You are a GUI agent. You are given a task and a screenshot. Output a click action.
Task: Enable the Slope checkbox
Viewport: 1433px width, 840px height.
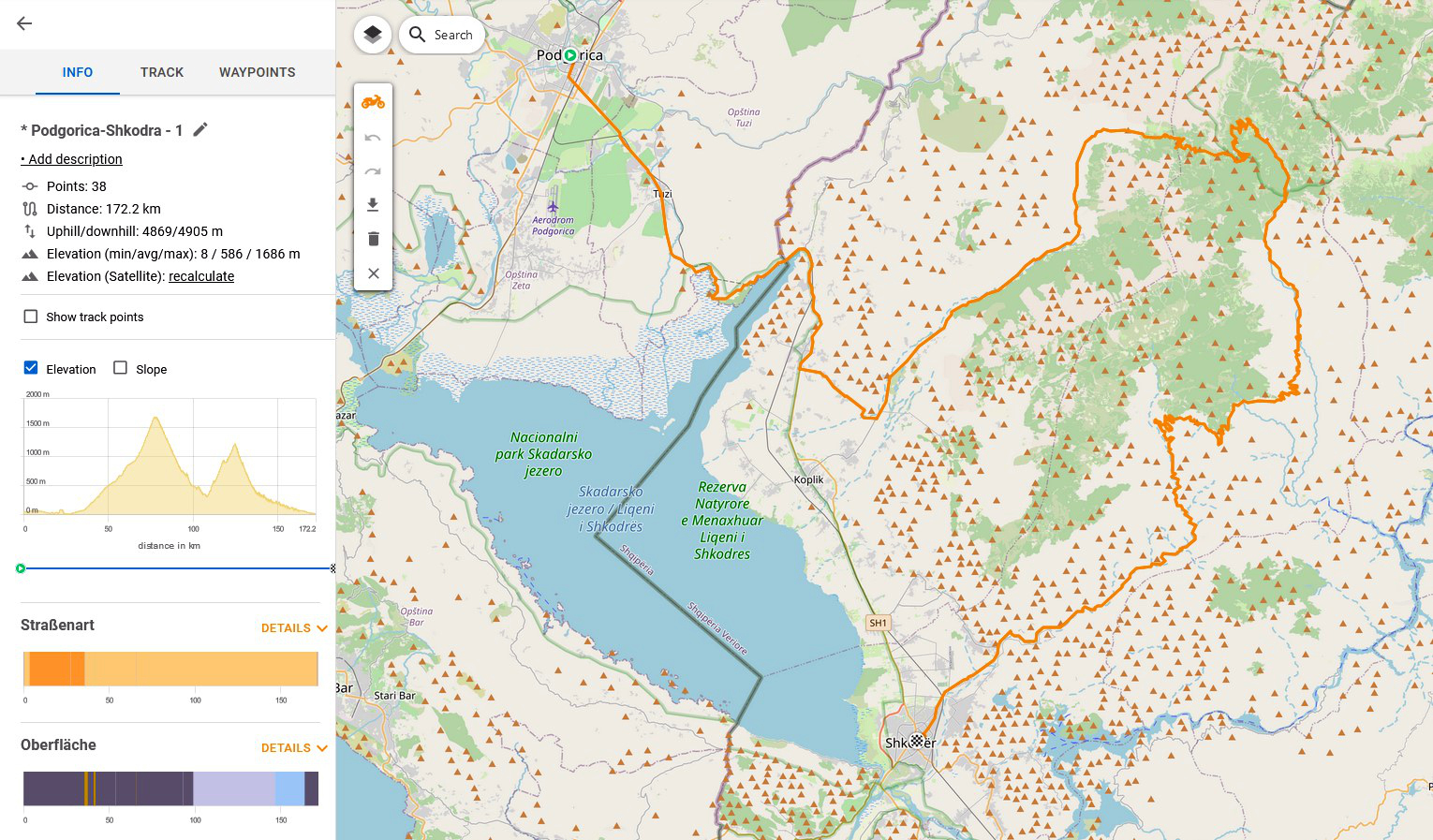coord(121,368)
